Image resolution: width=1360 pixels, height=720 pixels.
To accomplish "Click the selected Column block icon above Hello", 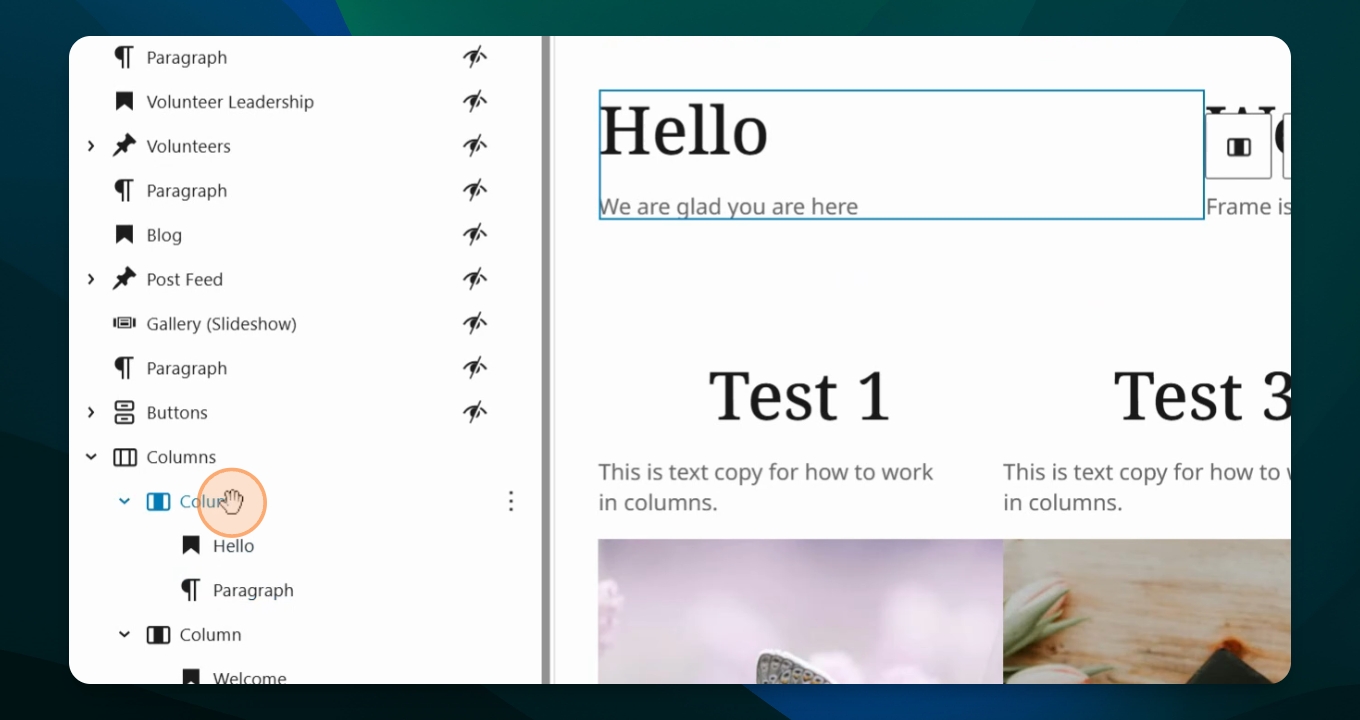I will tap(158, 501).
